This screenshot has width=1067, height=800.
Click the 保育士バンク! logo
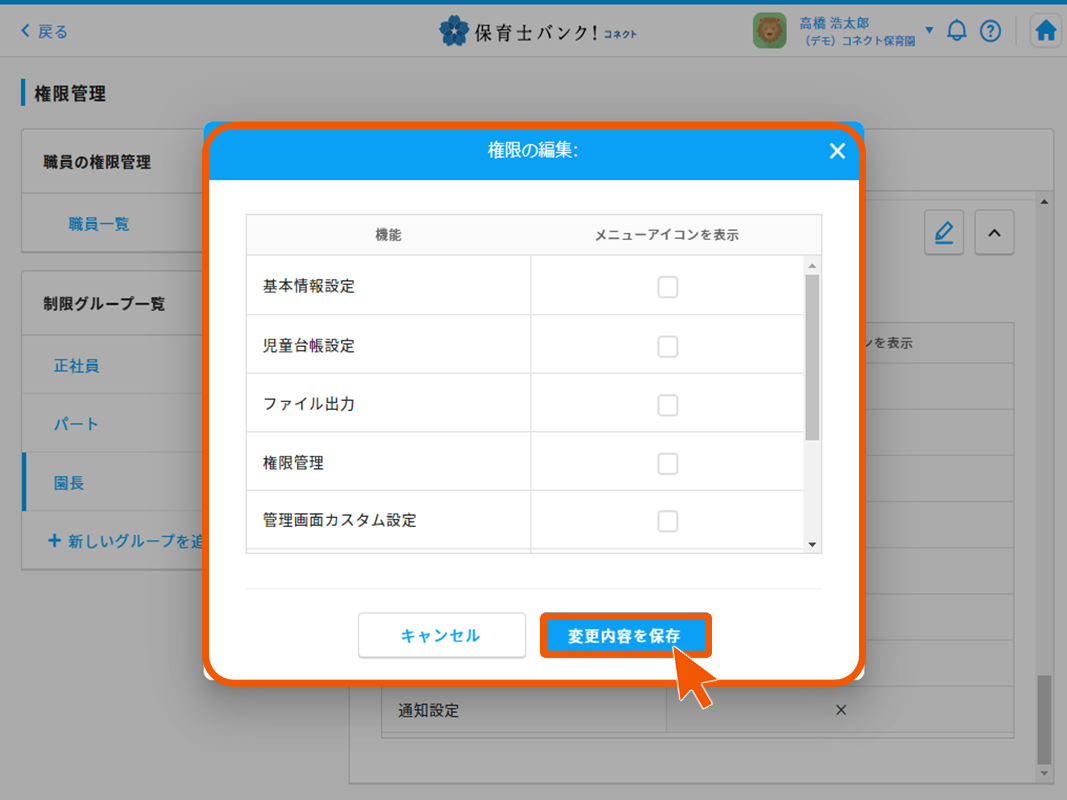(x=537, y=31)
